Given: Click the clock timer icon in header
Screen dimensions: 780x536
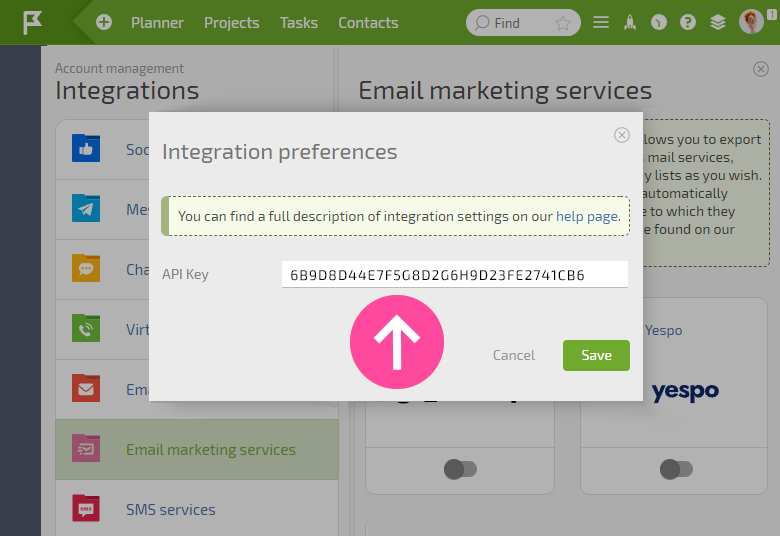Looking at the screenshot, I should [659, 22].
